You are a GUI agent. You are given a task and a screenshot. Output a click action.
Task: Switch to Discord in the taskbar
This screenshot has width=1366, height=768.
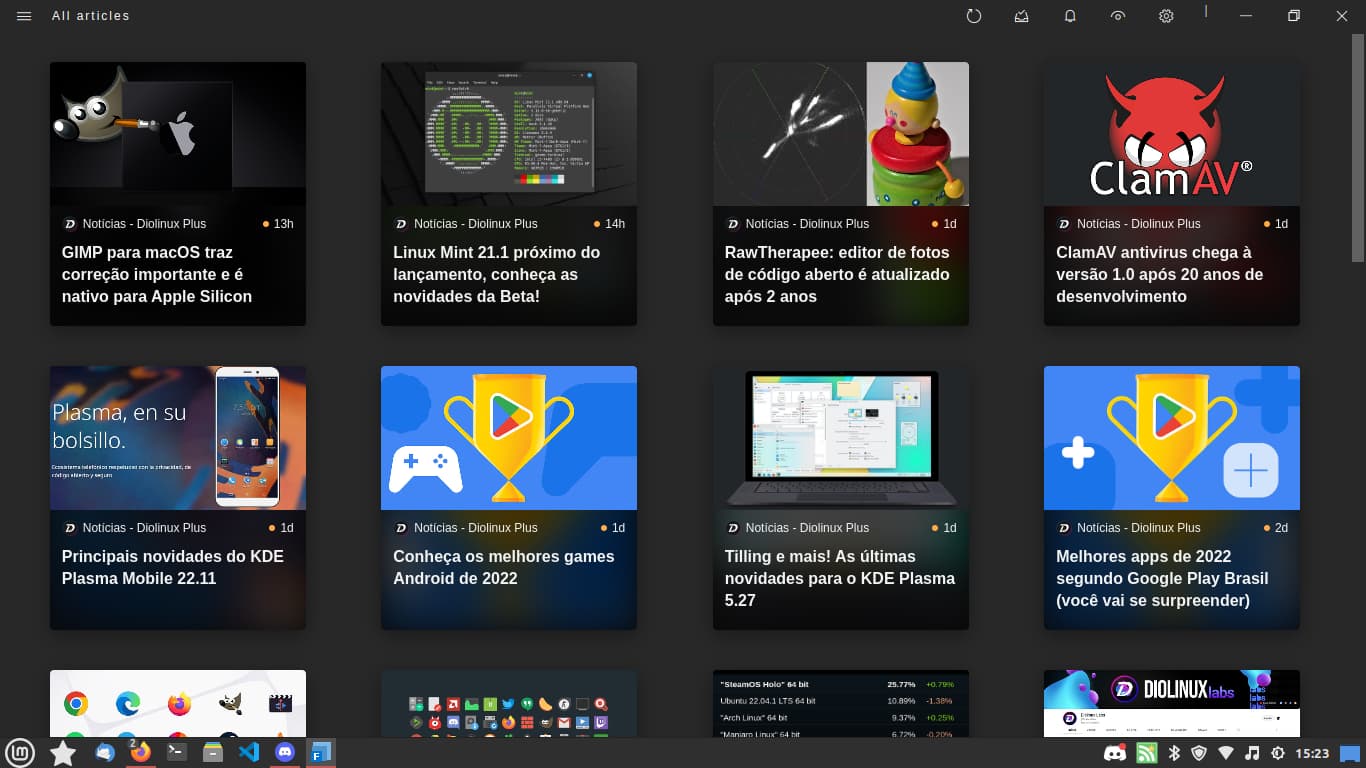285,752
